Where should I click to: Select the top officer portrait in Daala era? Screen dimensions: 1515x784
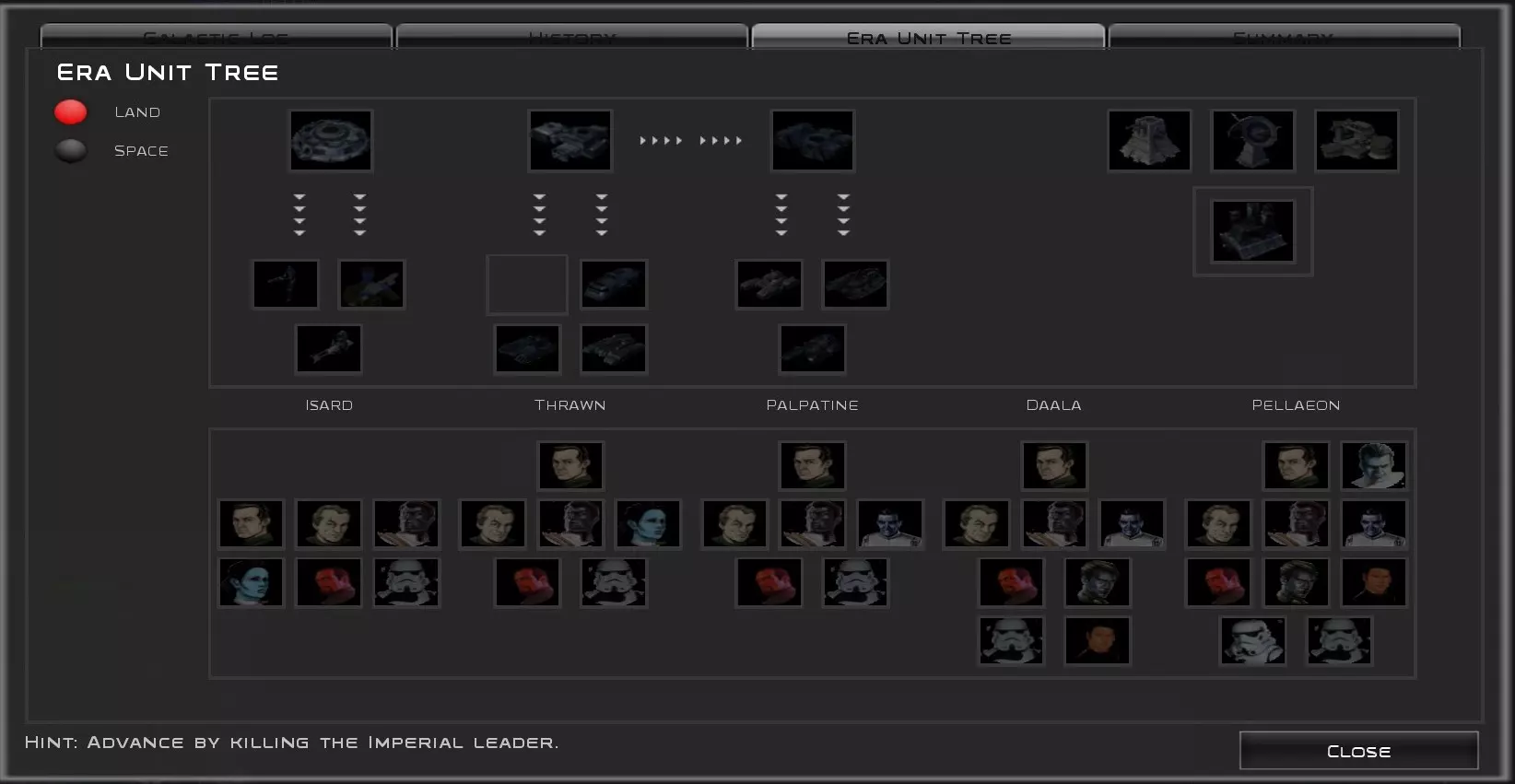[x=1054, y=465]
